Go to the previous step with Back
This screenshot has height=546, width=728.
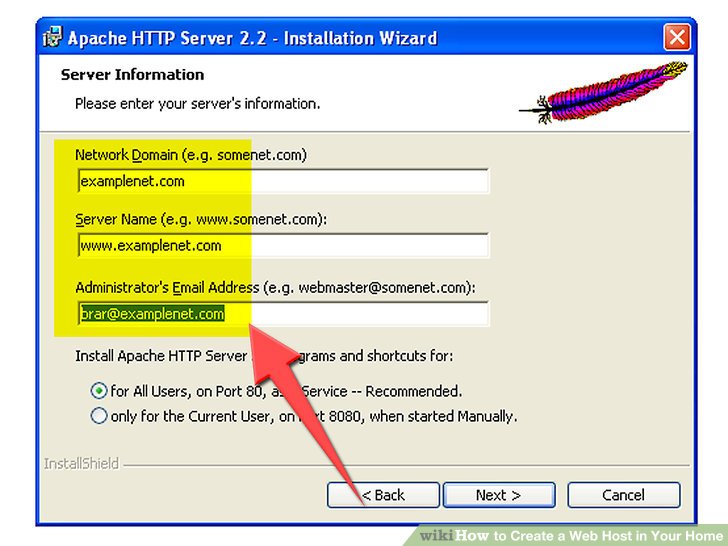pos(383,495)
